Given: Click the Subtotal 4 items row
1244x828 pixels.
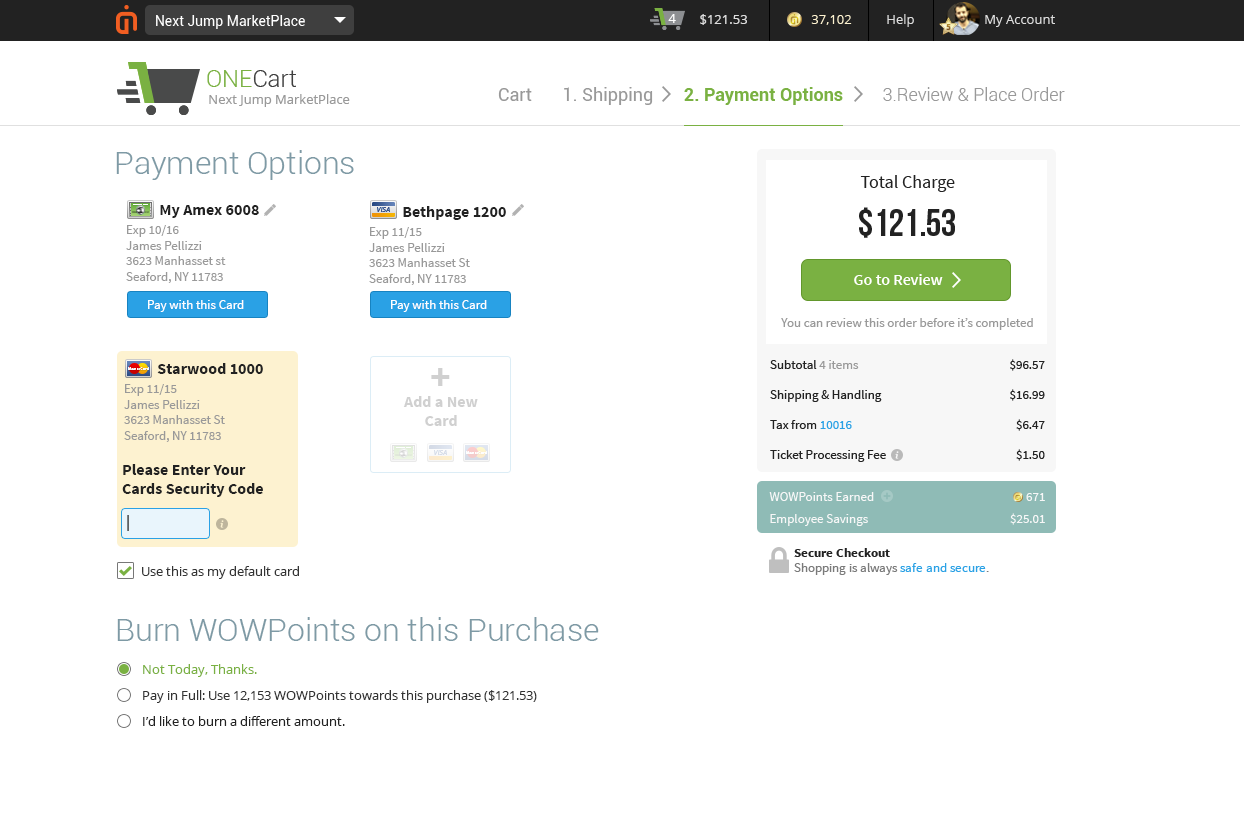Looking at the screenshot, I should coord(907,365).
